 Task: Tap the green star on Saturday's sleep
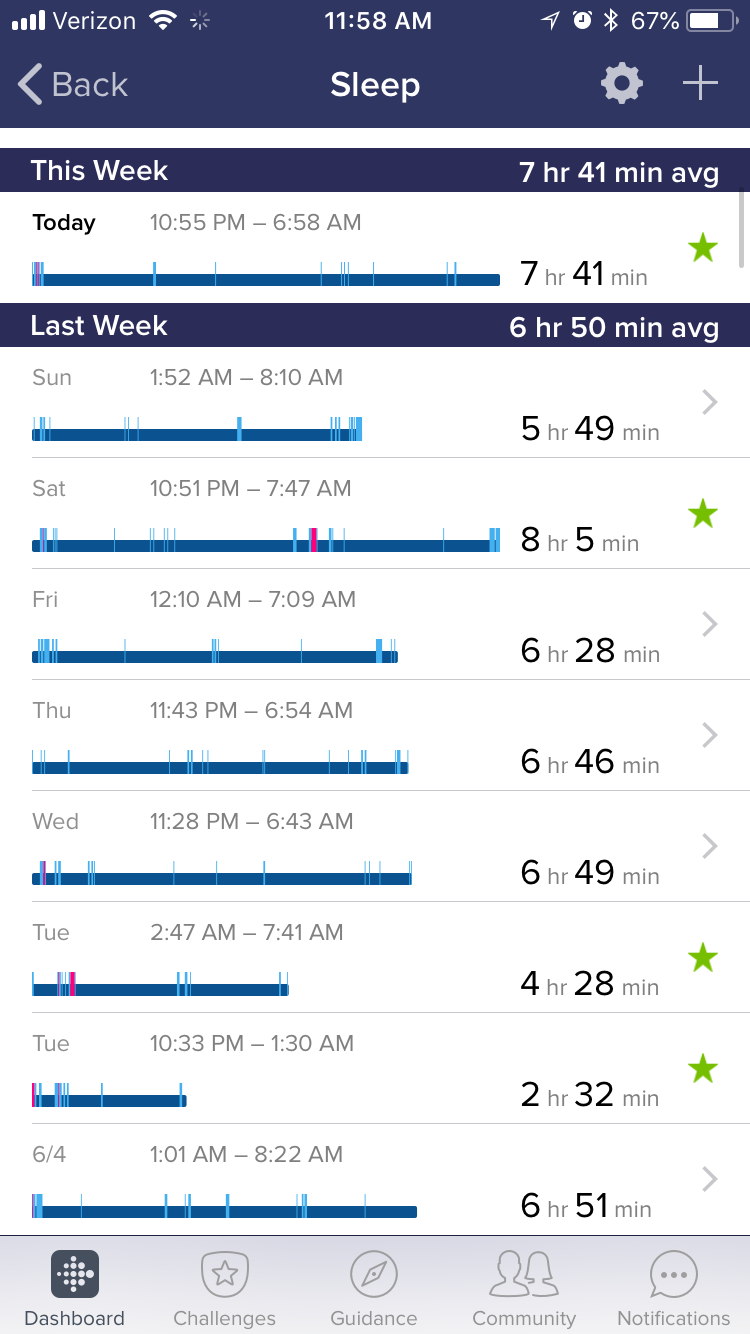coord(703,514)
